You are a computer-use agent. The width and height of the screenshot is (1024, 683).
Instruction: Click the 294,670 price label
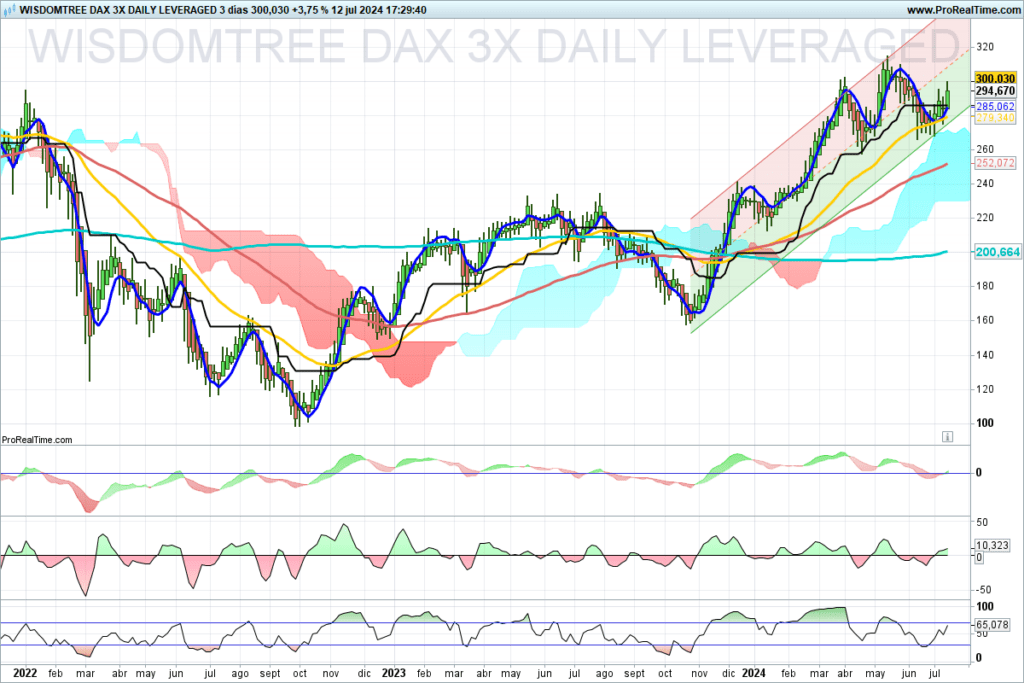tap(995, 91)
